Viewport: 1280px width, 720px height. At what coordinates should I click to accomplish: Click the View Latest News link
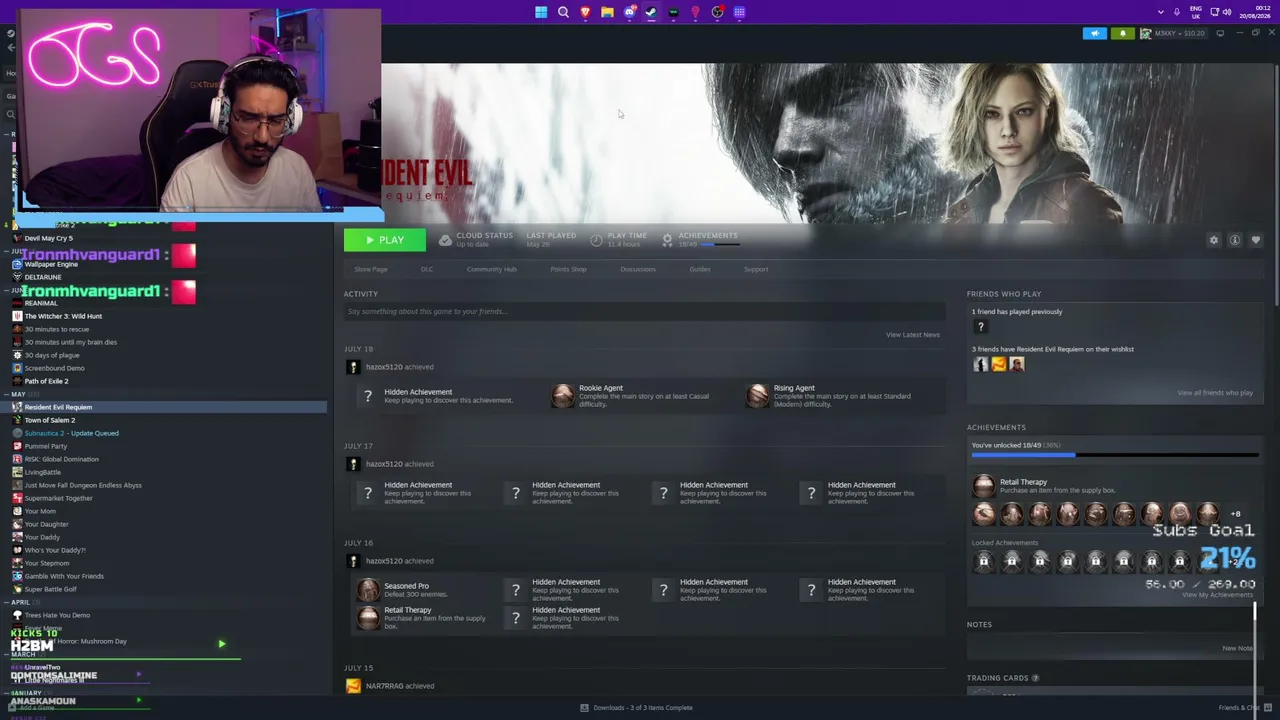(x=913, y=335)
